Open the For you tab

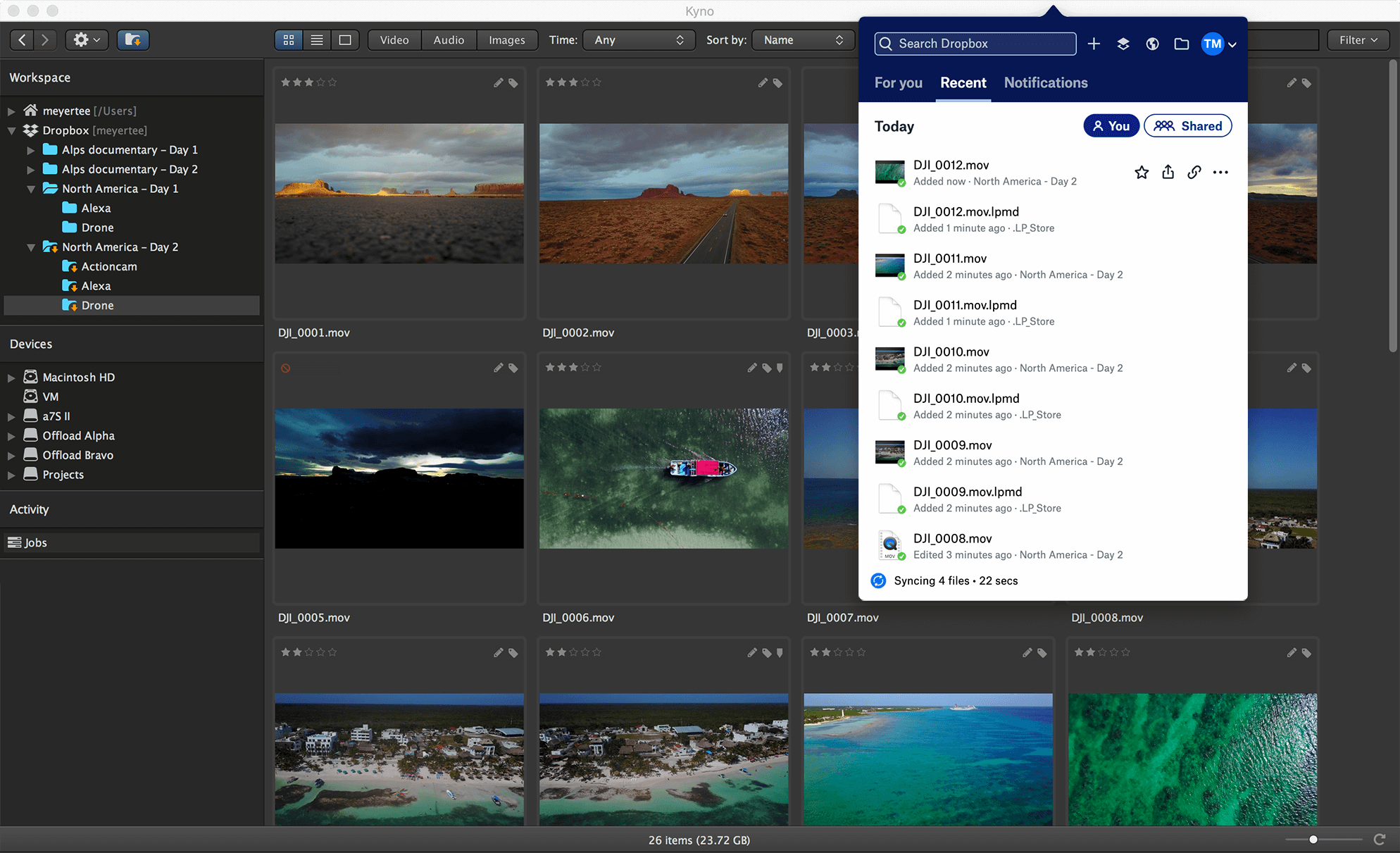click(898, 83)
